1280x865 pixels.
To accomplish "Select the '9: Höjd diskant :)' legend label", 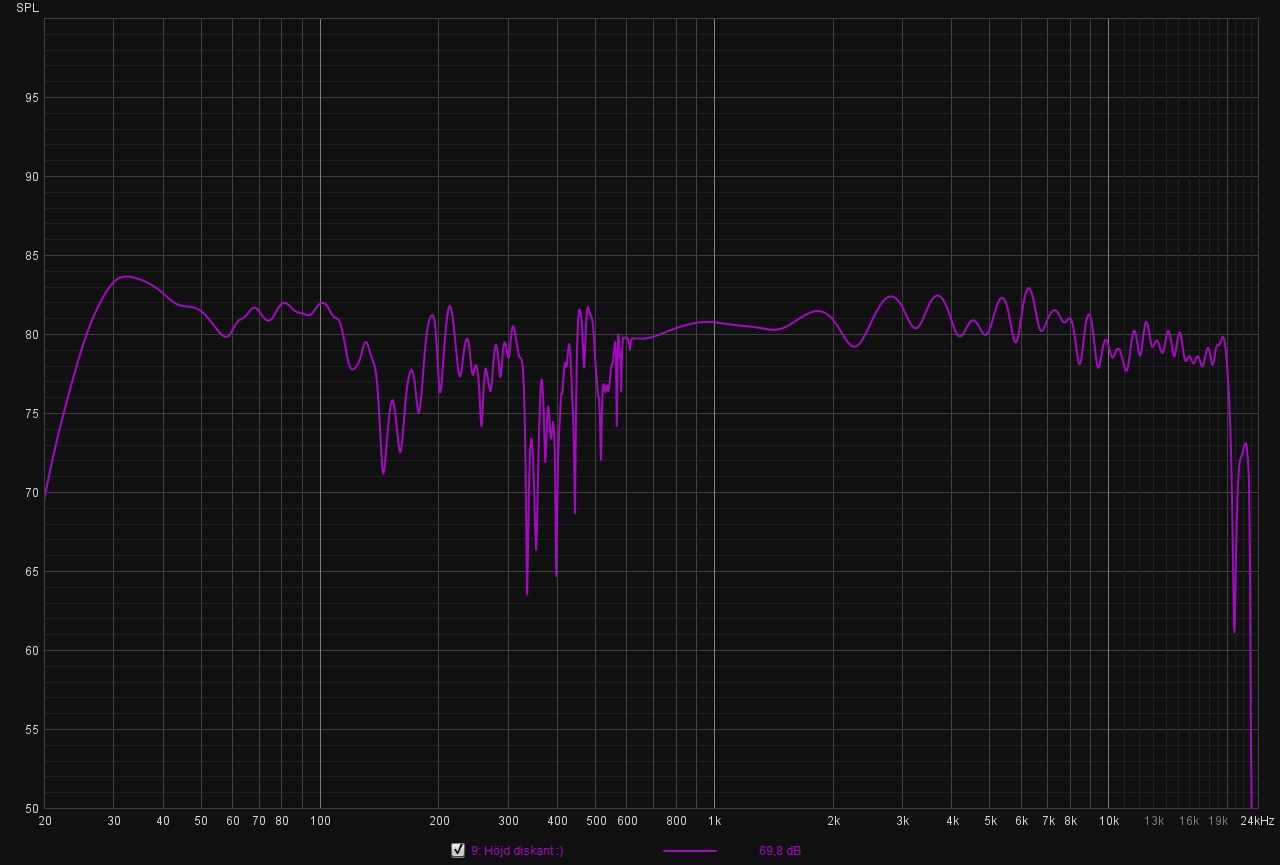I will click(517, 851).
